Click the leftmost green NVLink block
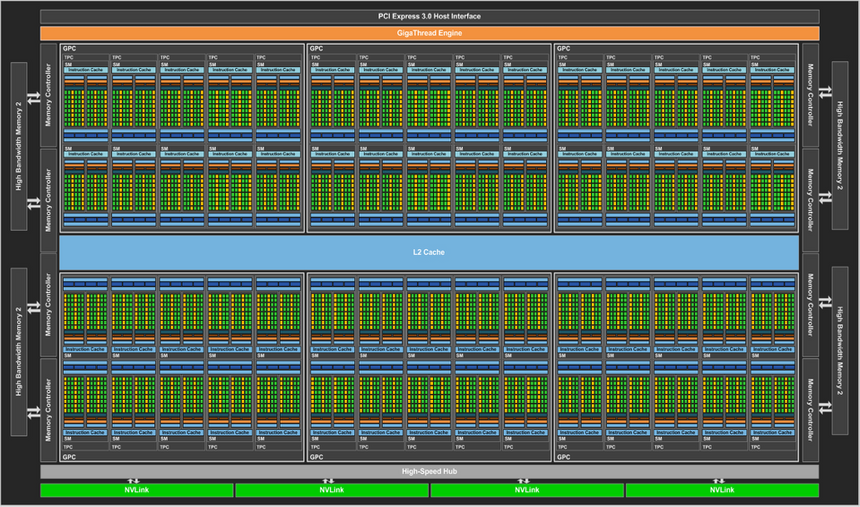Viewport: 860px width, 507px height. click(136, 490)
